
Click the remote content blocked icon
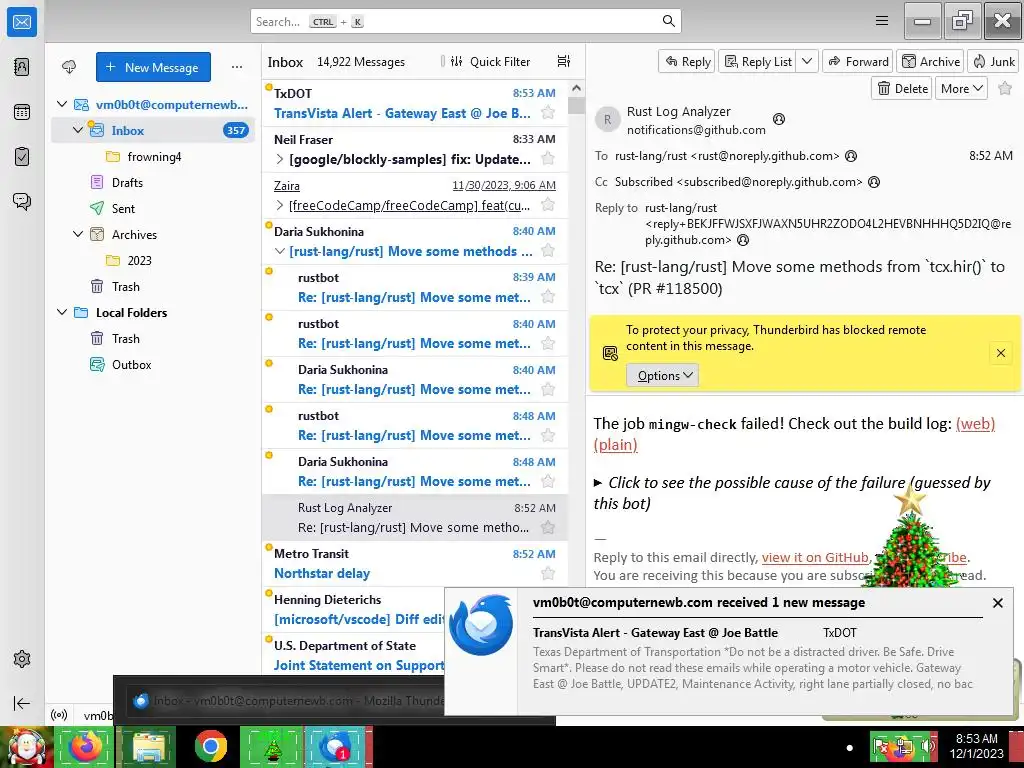(x=610, y=353)
